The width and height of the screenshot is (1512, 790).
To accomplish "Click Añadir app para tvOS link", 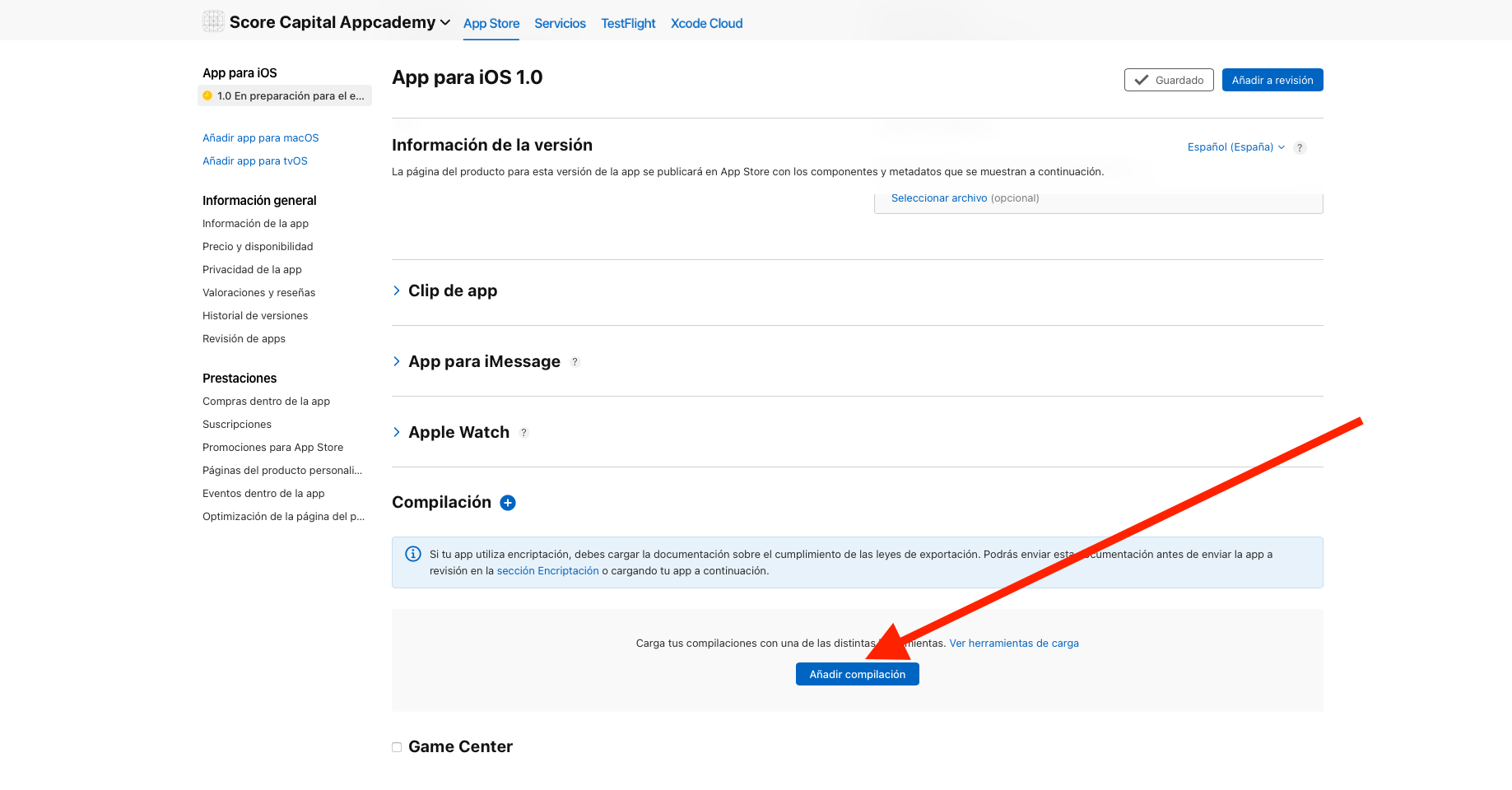I will click(255, 160).
